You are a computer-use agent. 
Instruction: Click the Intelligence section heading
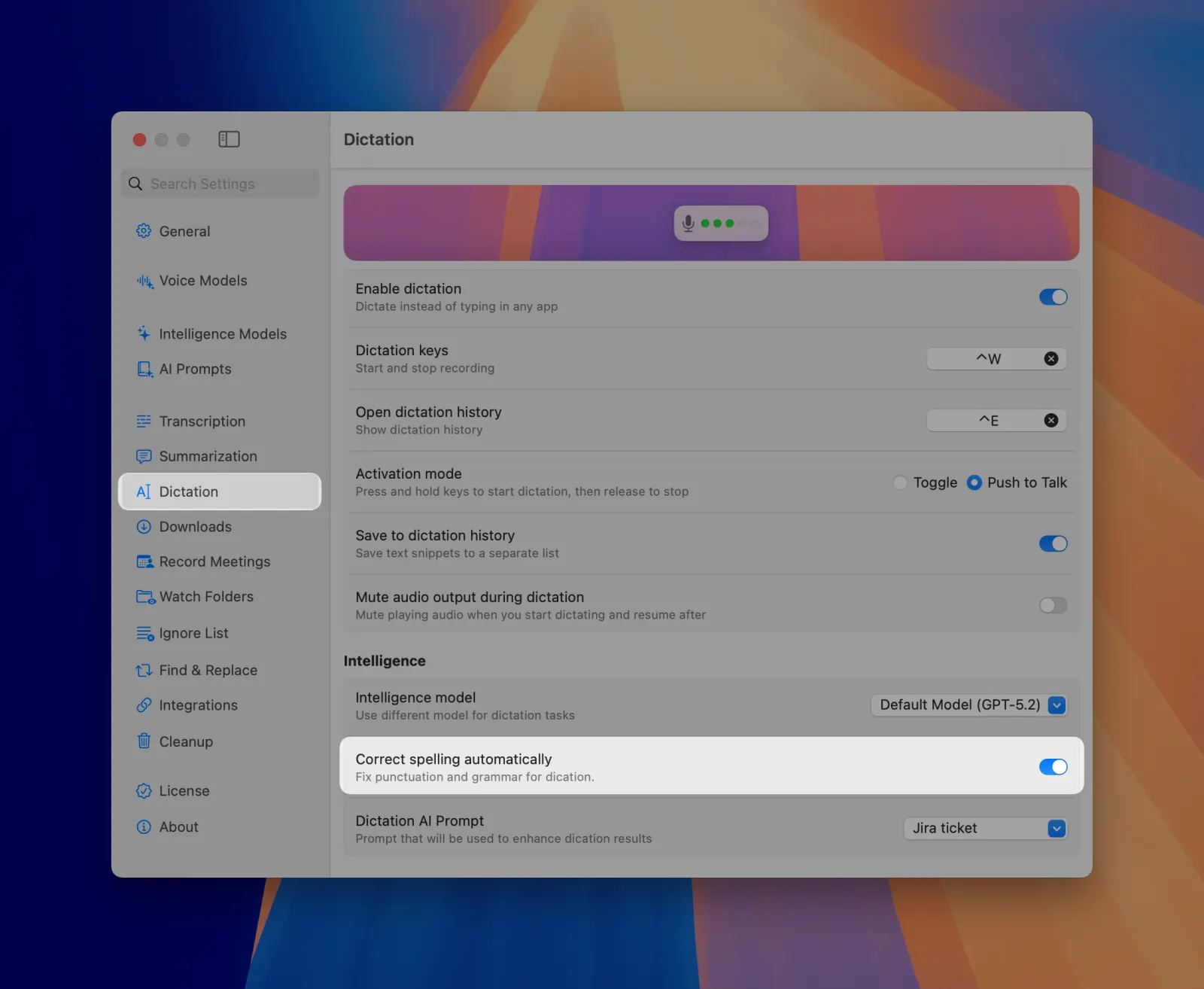pos(385,661)
